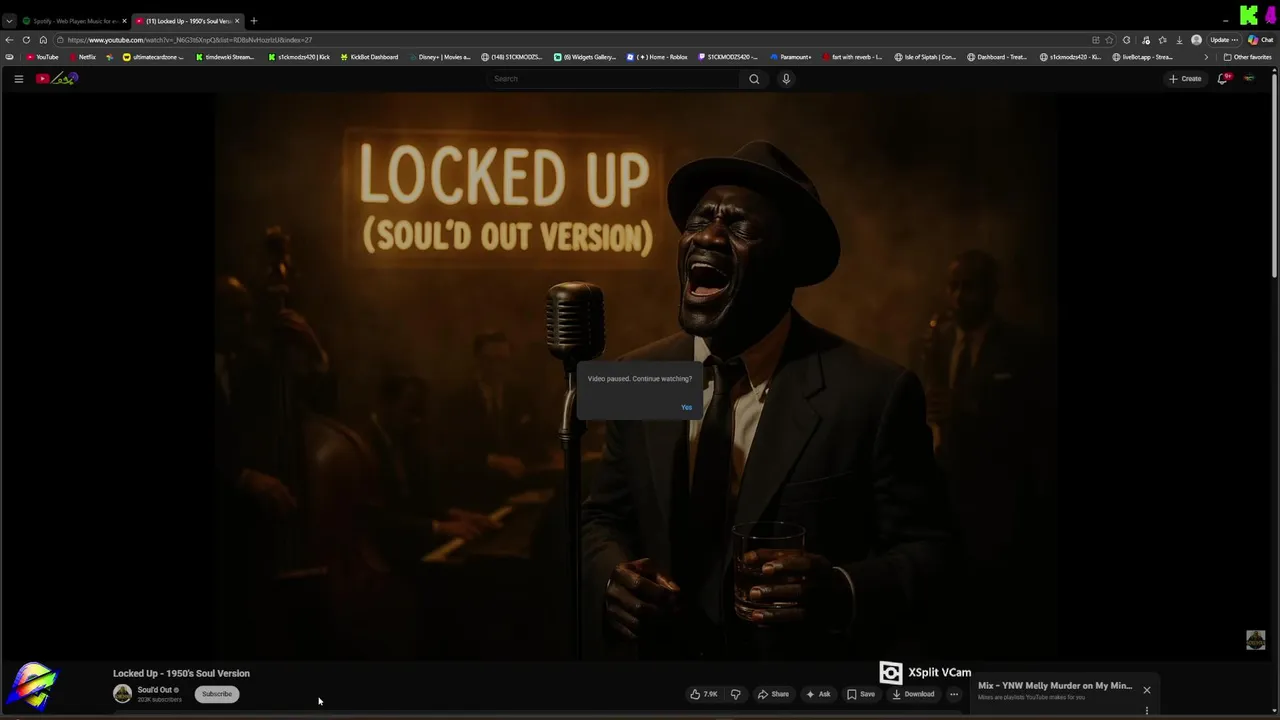Open the browser tab search dropdown
The height and width of the screenshot is (720, 1280).
pos(9,21)
